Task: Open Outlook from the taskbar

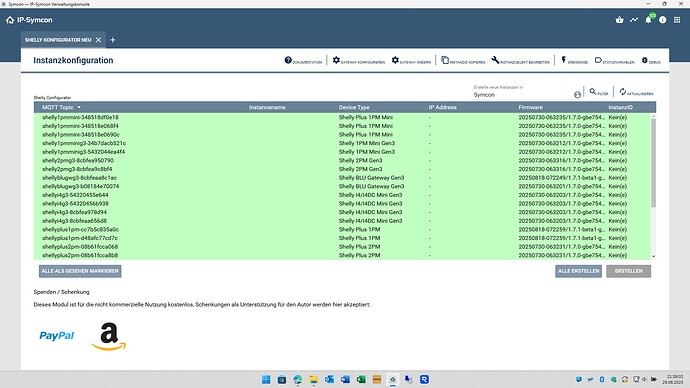Action: (x=330, y=379)
